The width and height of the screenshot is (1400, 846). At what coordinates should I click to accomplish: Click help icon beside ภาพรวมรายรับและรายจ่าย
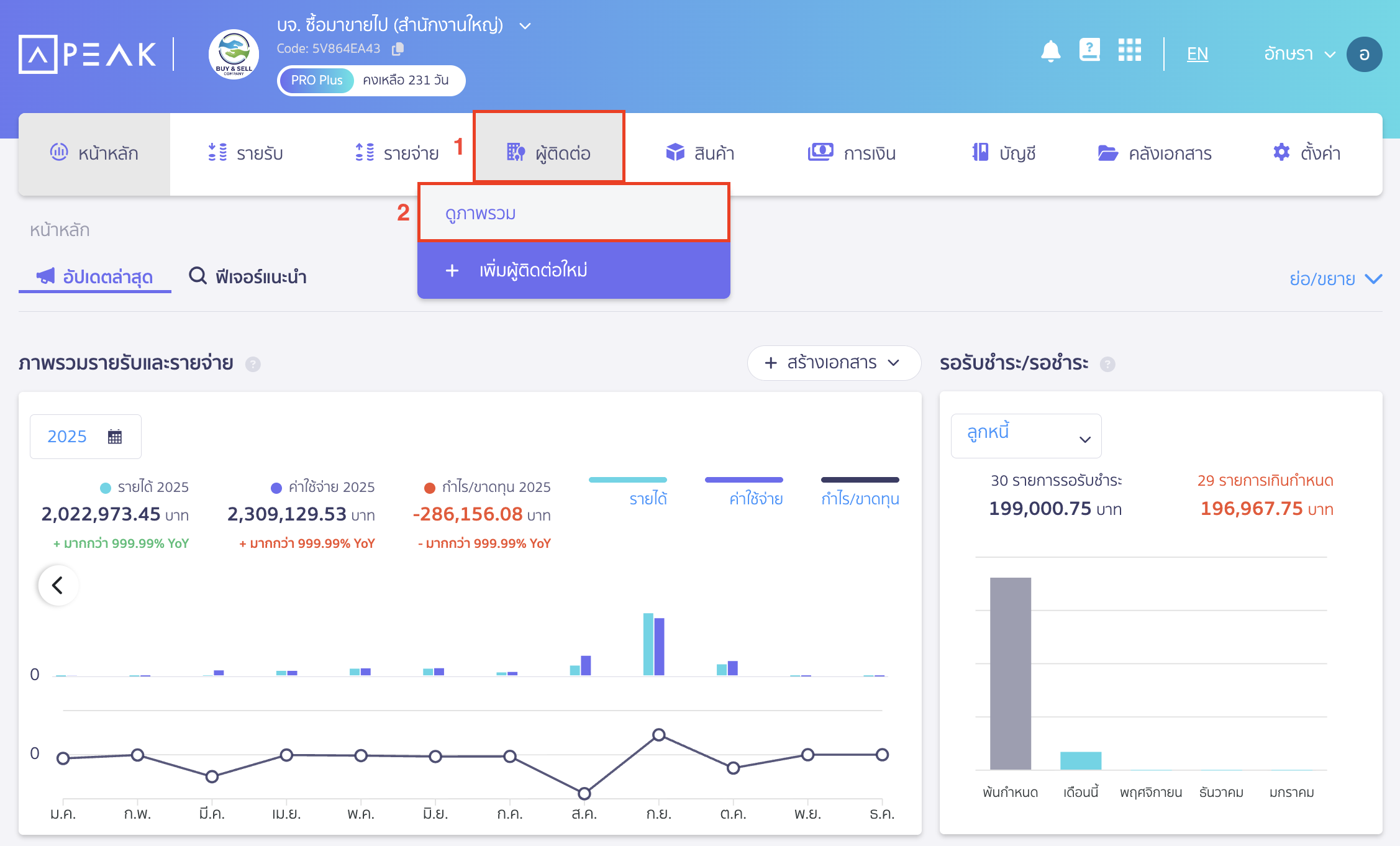coord(253,364)
